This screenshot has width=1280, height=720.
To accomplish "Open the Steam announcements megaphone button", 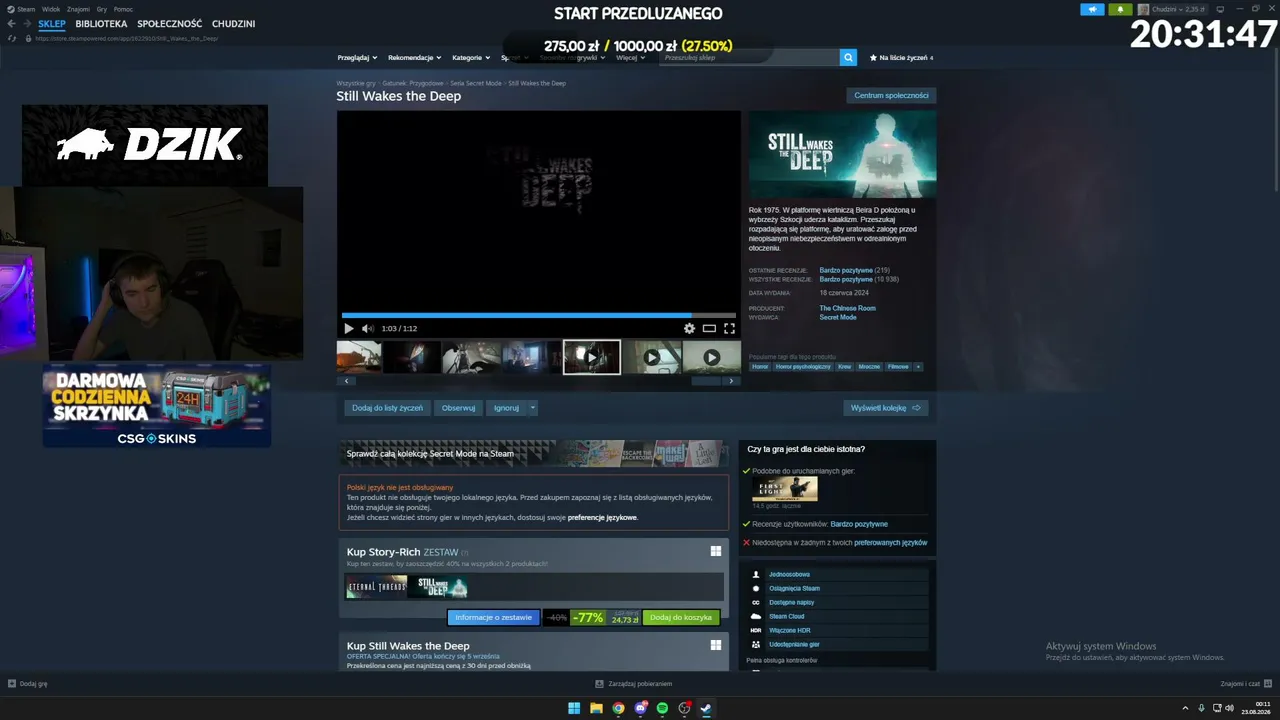I will (1092, 10).
